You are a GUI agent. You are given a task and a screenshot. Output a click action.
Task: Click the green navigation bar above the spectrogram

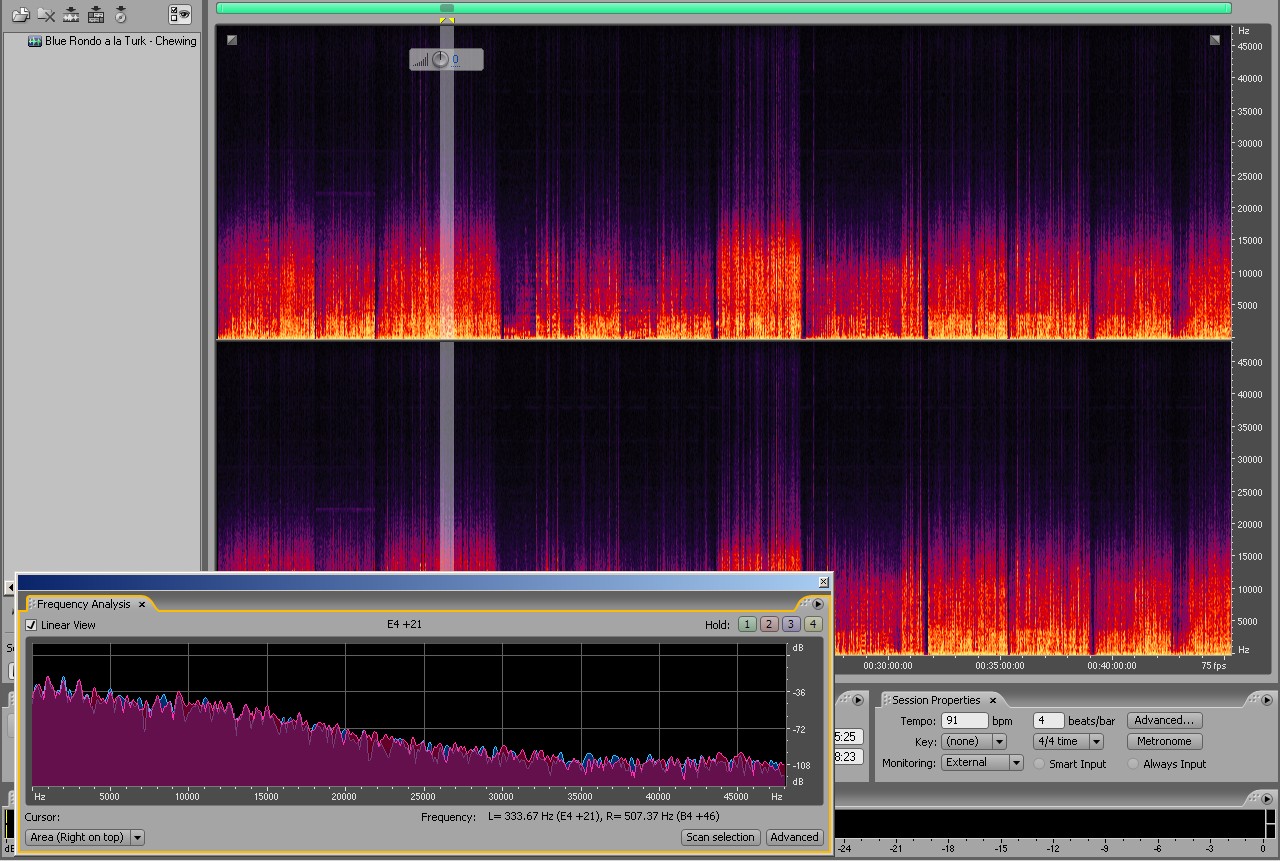coord(723,8)
